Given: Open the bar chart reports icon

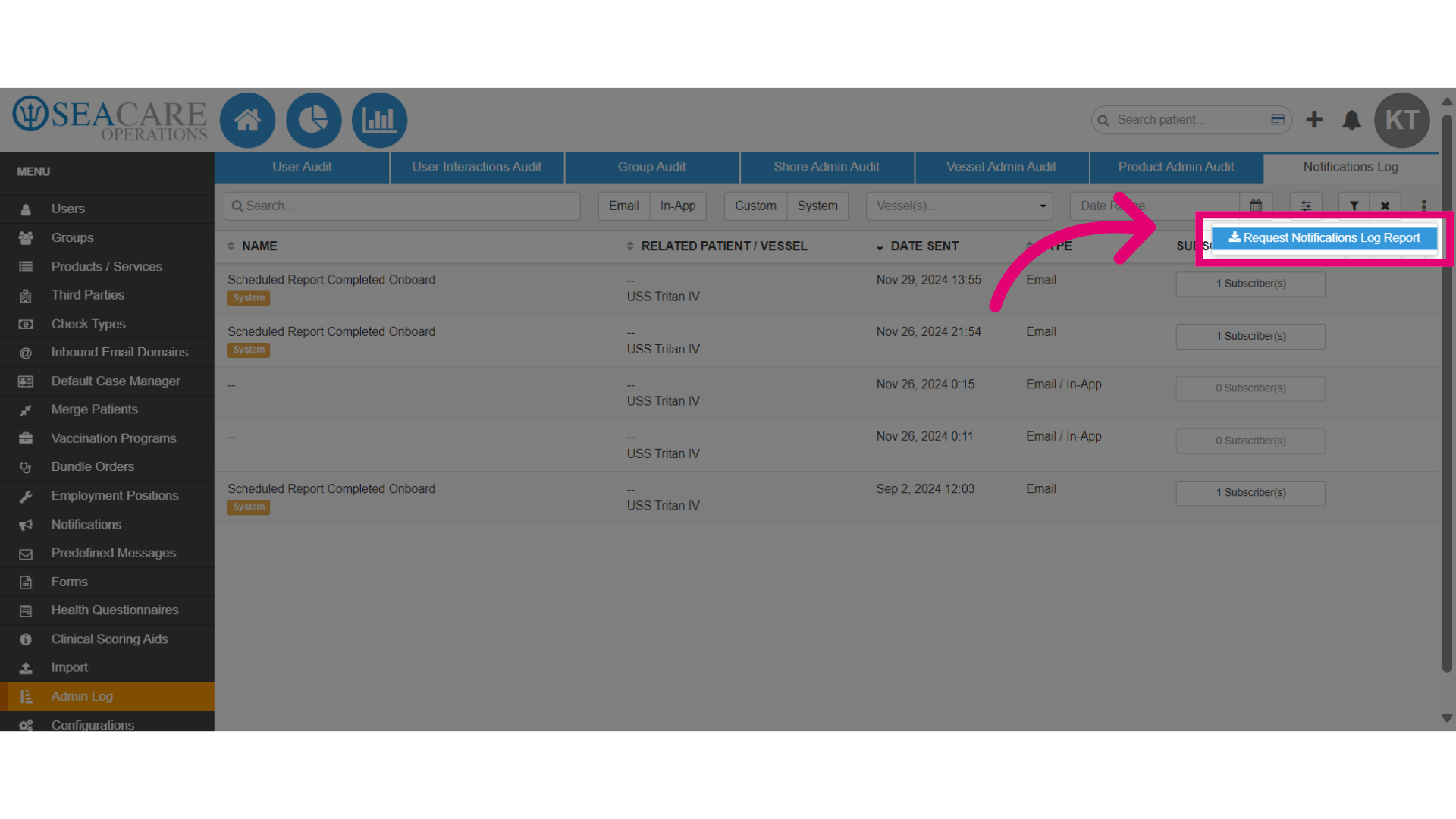Looking at the screenshot, I should pos(379,120).
